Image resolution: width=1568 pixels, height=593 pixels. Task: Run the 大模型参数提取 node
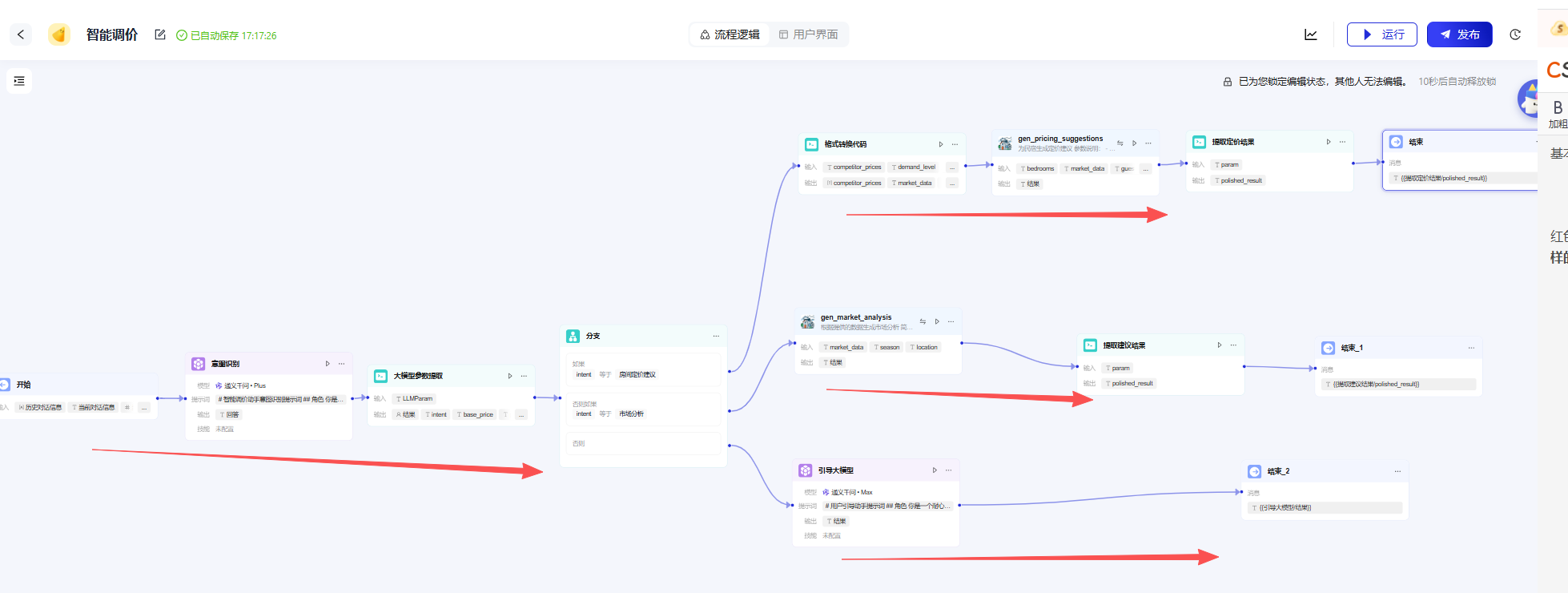coord(510,376)
